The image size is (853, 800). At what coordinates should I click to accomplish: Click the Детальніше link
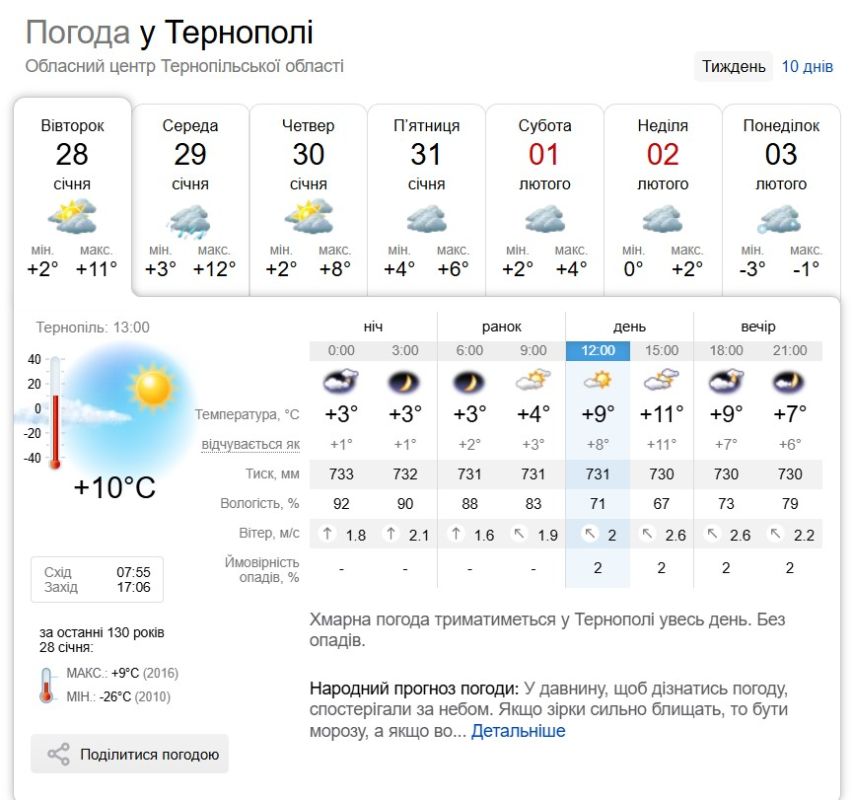(518, 730)
